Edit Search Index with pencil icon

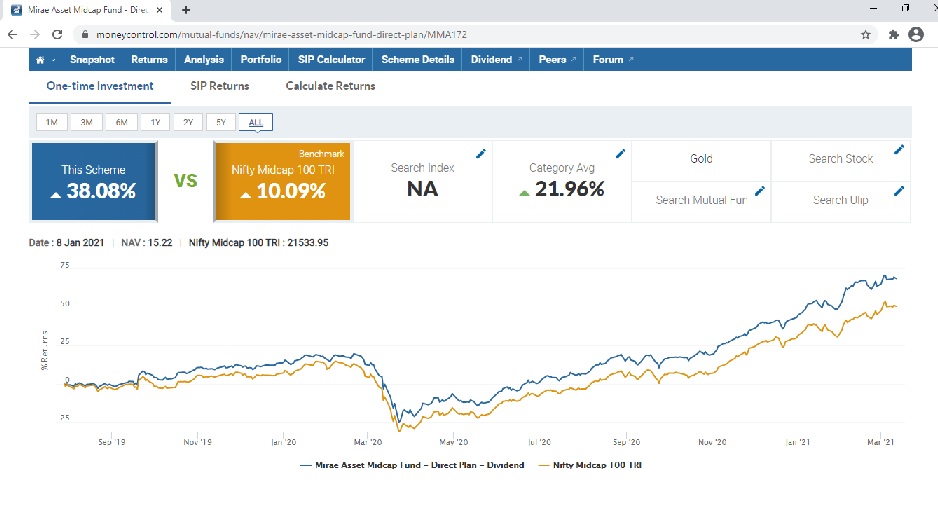pos(480,154)
